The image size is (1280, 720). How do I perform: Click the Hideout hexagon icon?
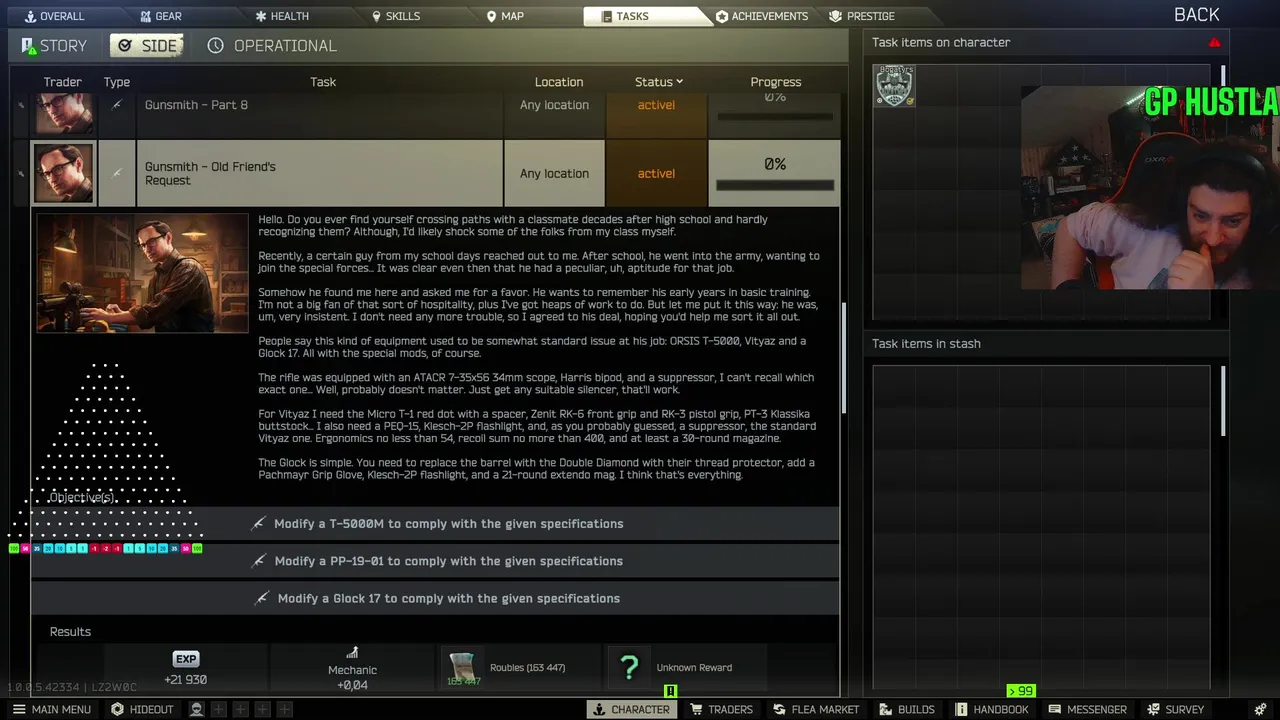point(118,709)
